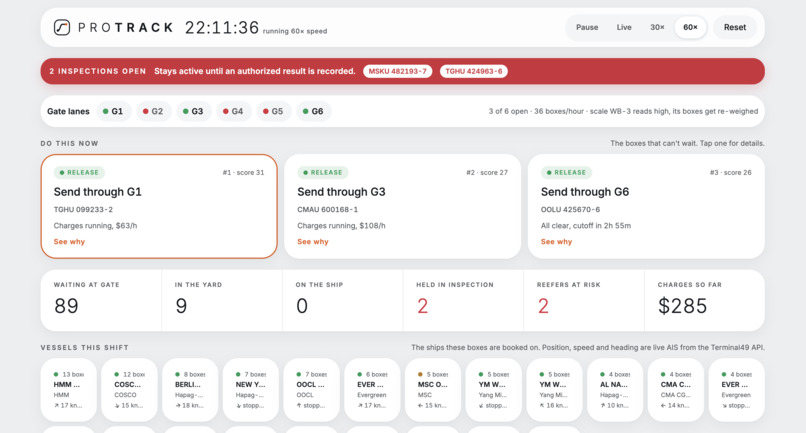Open the NEW Y... vessel card
Image resolution: width=806 pixels, height=433 pixels.
point(250,390)
